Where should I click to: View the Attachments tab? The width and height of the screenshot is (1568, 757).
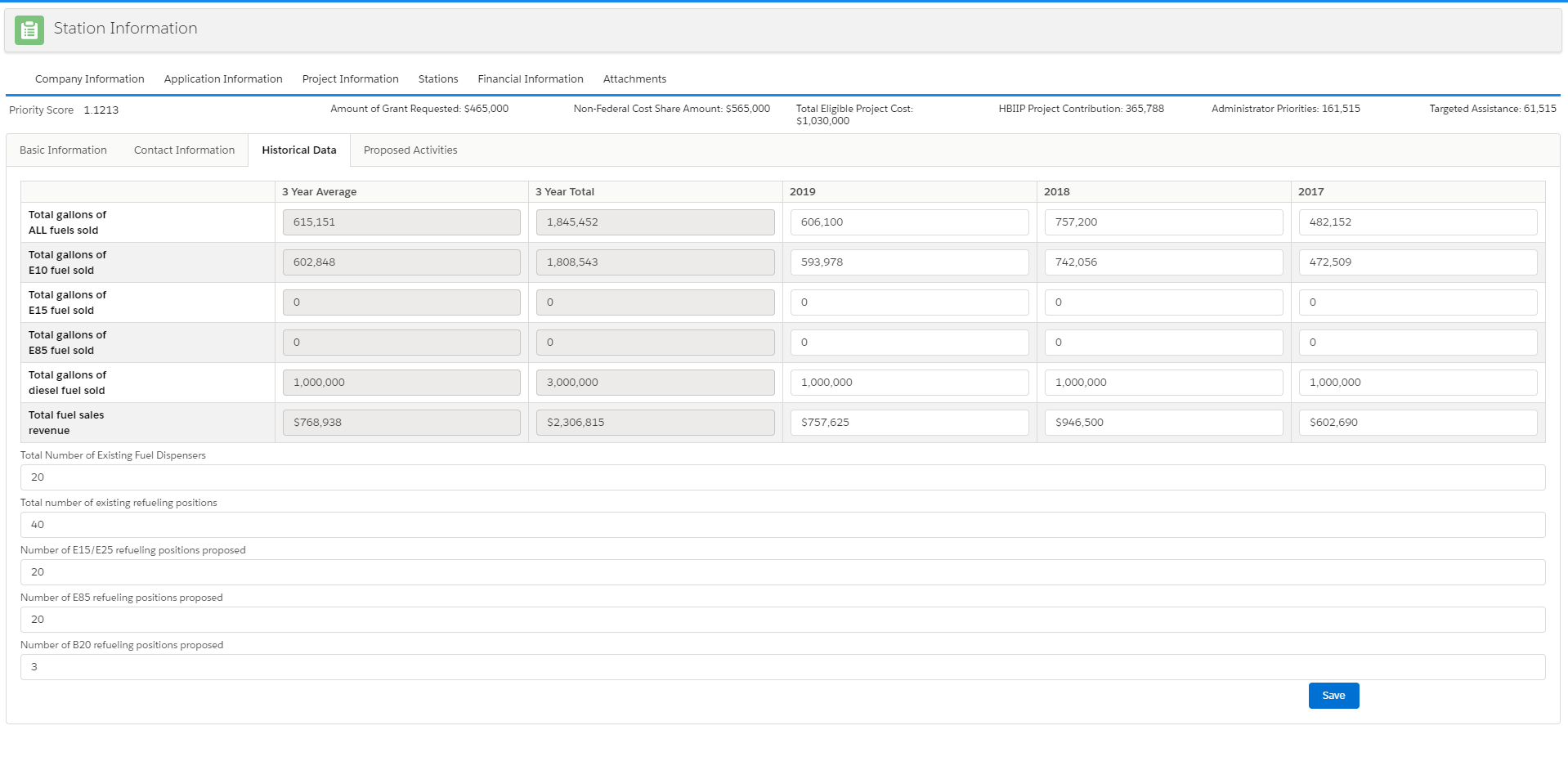634,79
